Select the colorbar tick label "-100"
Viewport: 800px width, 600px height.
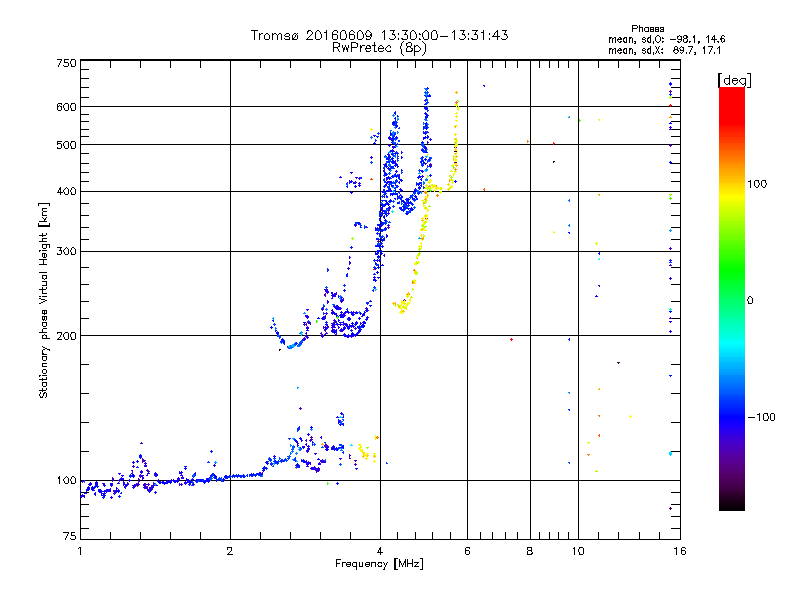(761, 417)
